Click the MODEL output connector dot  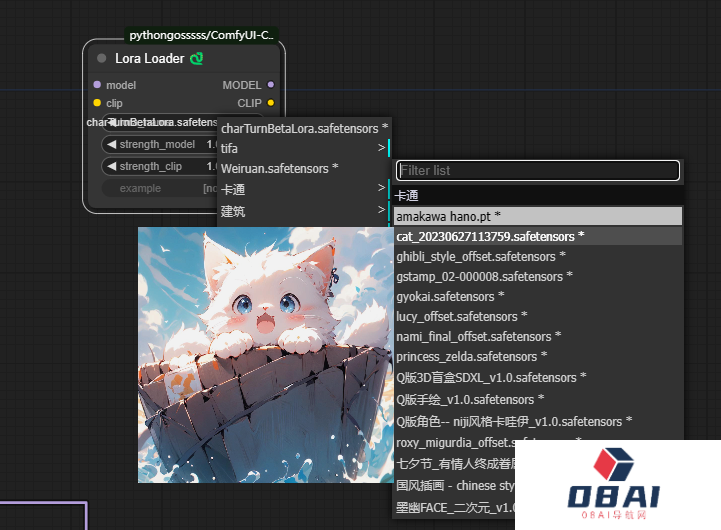tap(271, 85)
